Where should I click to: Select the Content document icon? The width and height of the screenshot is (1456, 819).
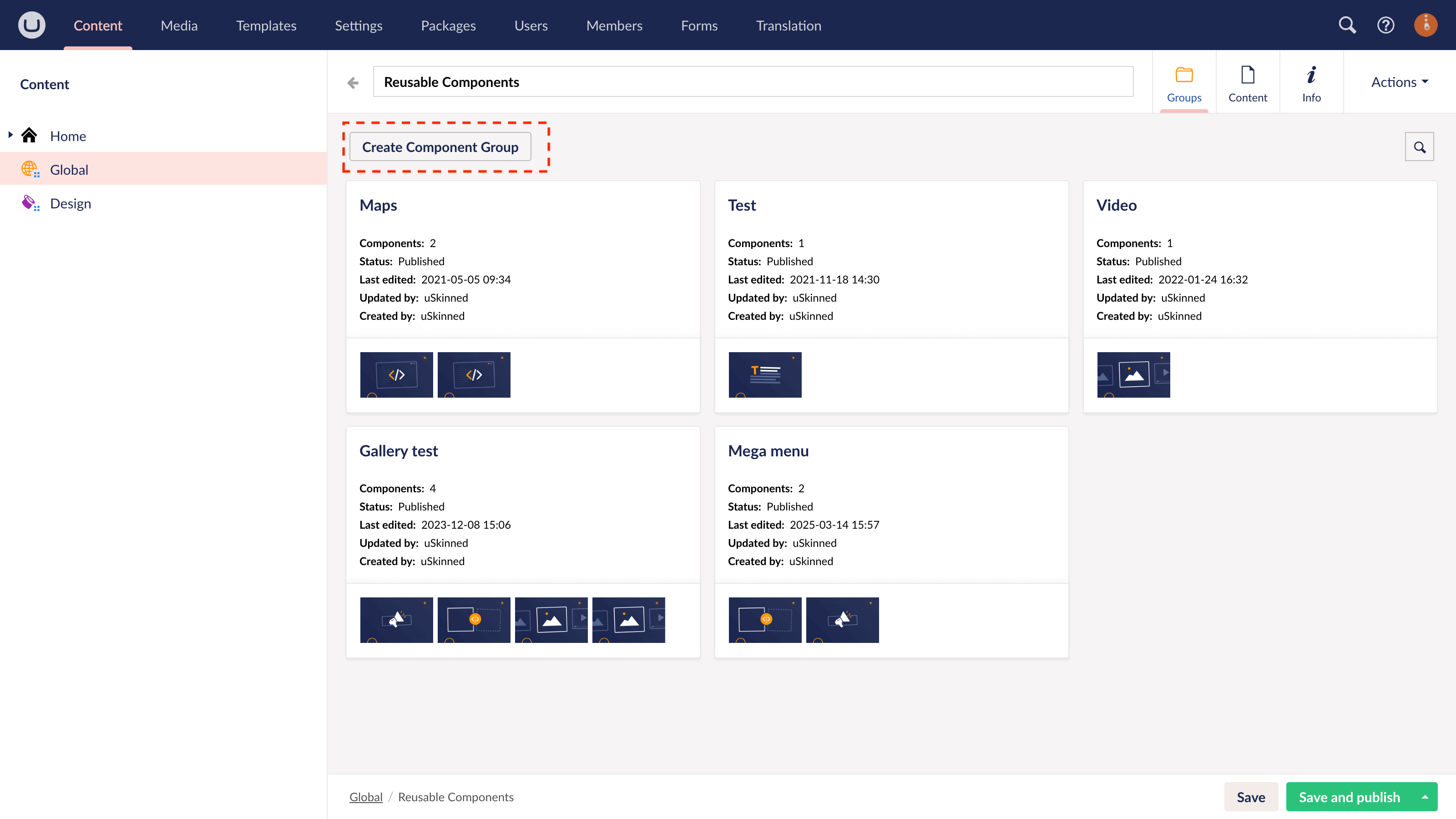coord(1248,75)
